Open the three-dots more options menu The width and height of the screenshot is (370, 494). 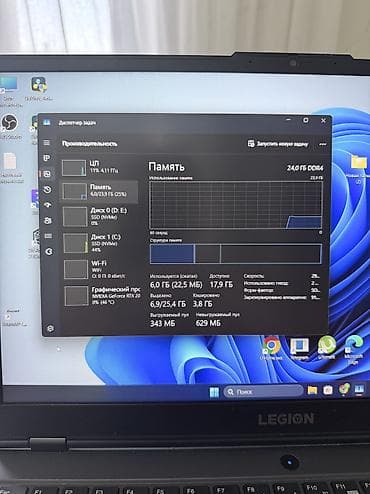point(322,144)
